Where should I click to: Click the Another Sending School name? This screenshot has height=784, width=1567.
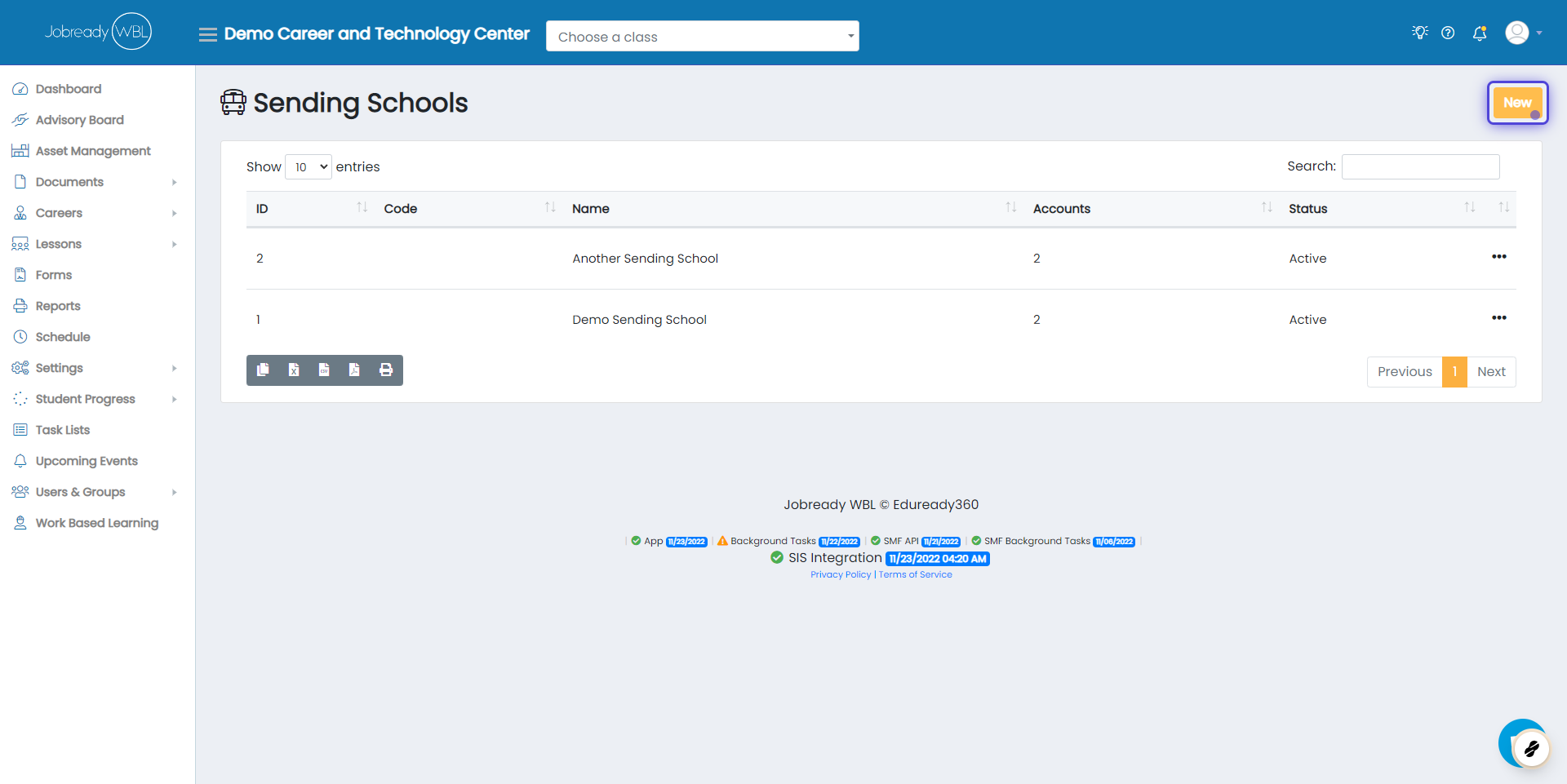coord(645,259)
